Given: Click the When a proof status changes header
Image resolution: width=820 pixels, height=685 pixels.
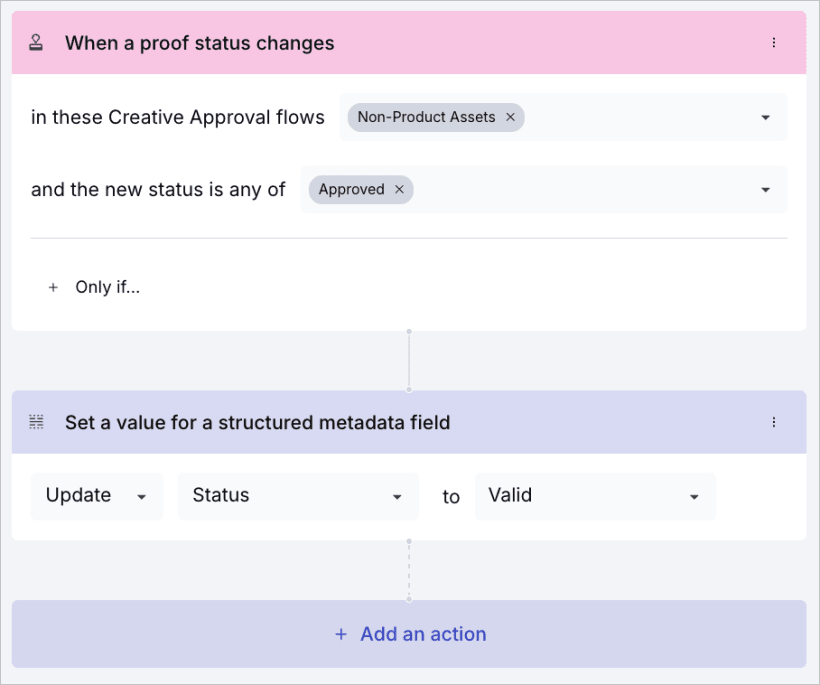Looking at the screenshot, I should coord(199,42).
